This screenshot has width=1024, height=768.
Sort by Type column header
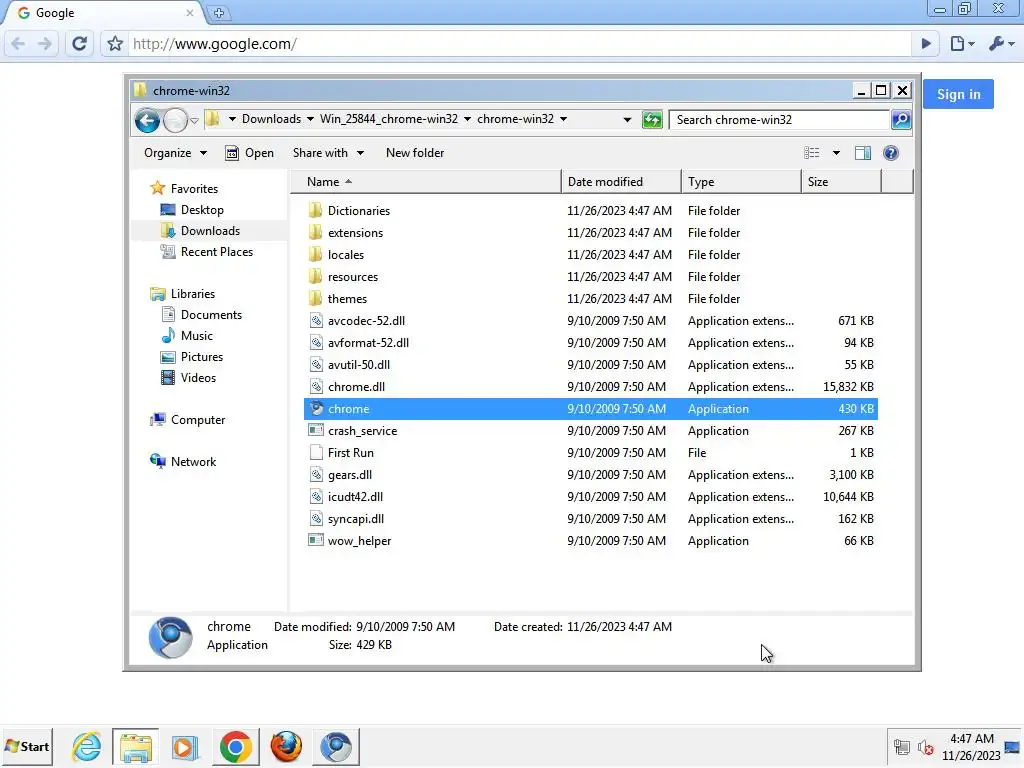741,182
